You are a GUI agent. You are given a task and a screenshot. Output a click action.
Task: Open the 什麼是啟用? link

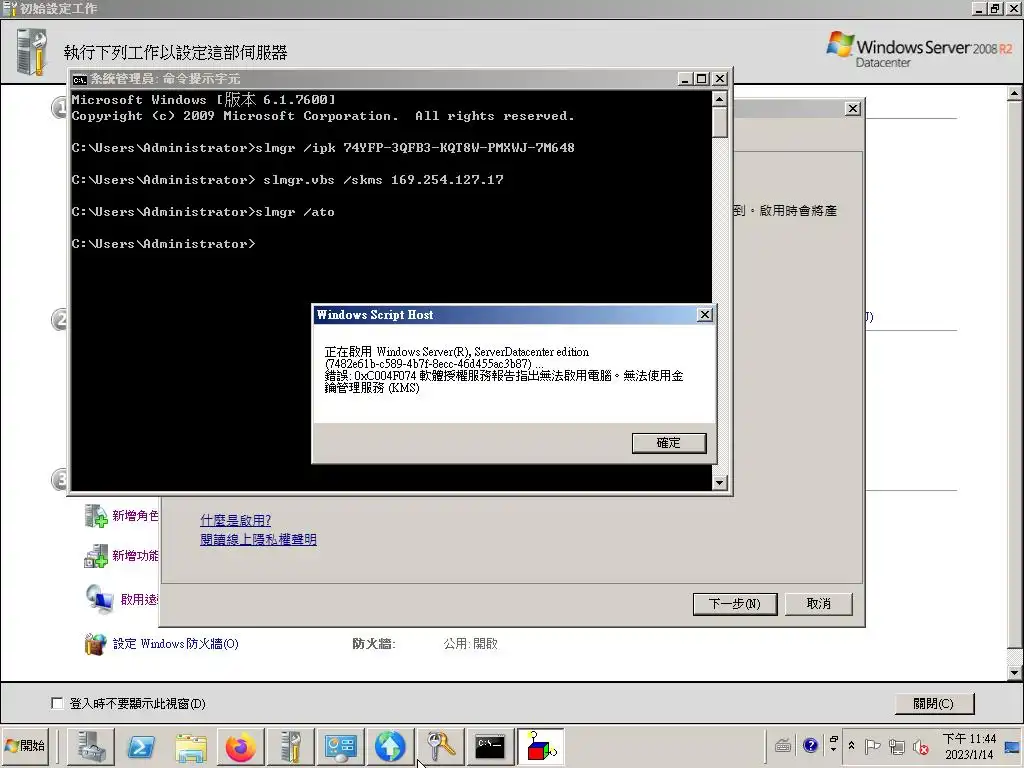point(235,520)
